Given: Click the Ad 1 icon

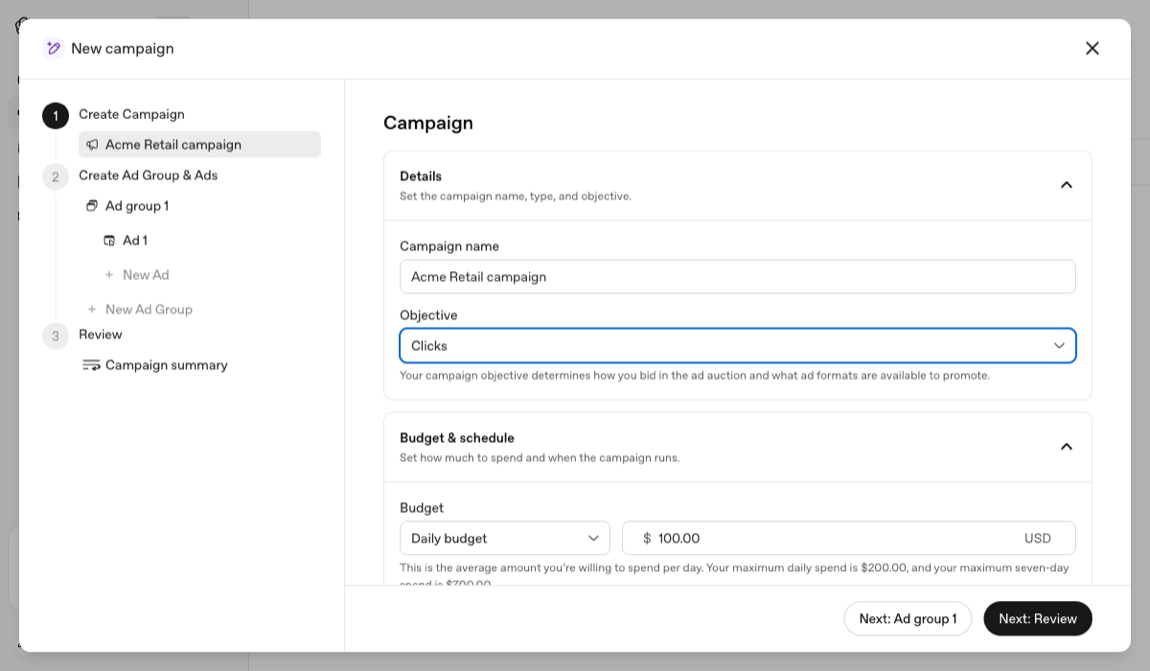Looking at the screenshot, I should (x=109, y=241).
